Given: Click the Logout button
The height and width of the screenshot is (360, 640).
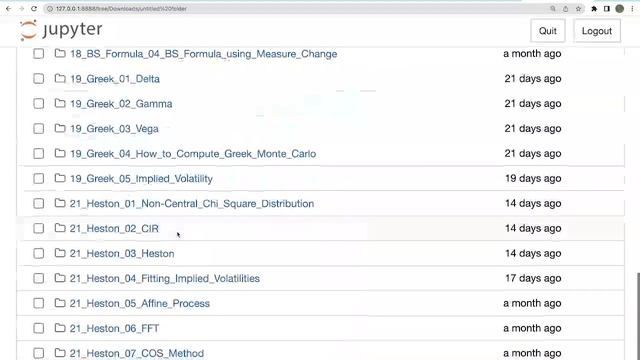Looking at the screenshot, I should [597, 31].
